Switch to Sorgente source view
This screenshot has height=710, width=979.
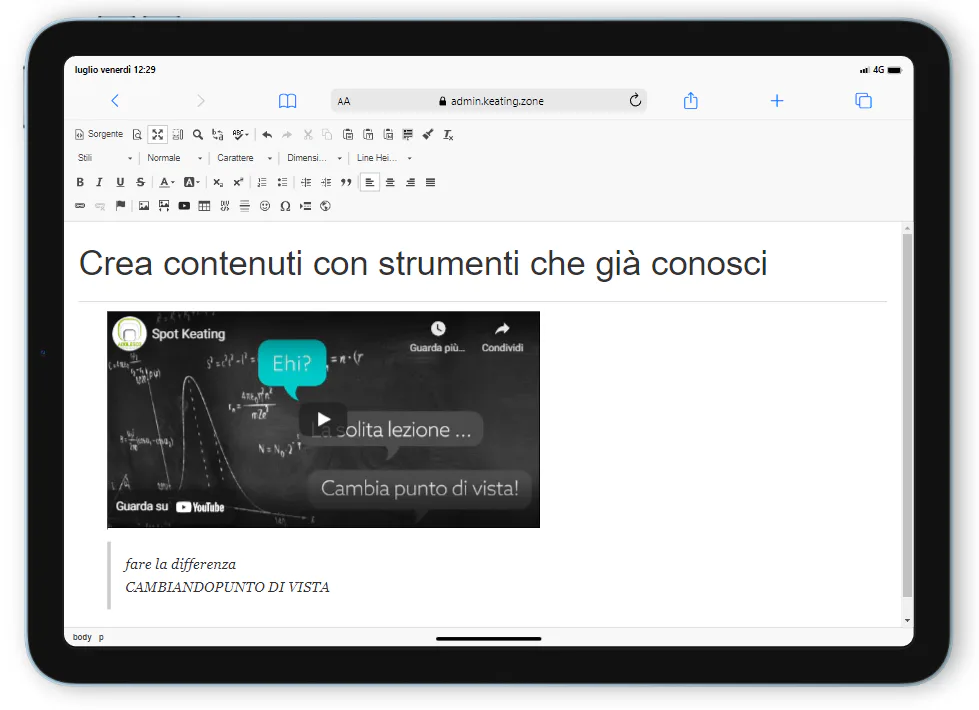click(99, 134)
